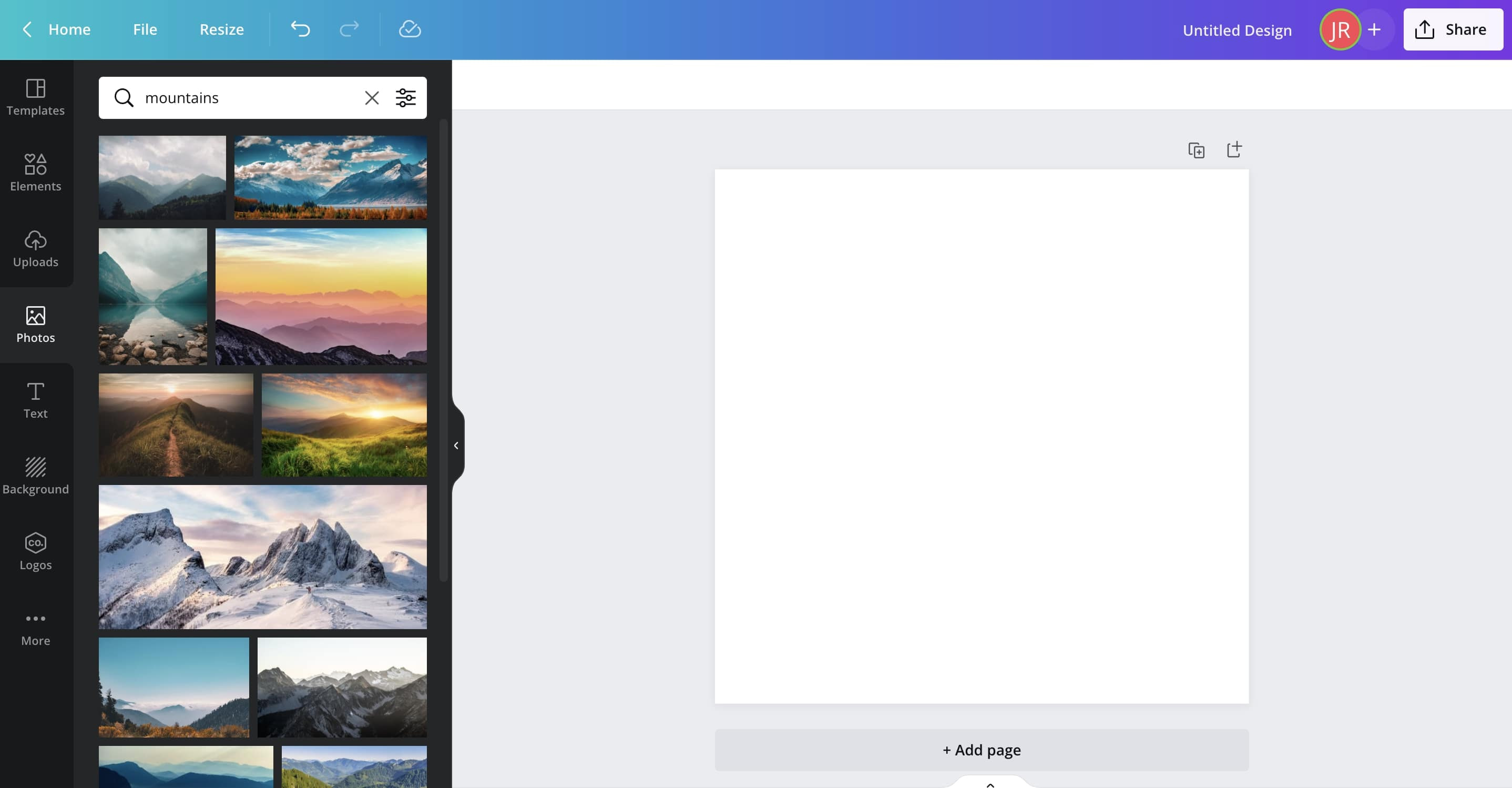The height and width of the screenshot is (788, 1512).
Task: Duplicate the current page
Action: coord(1196,149)
